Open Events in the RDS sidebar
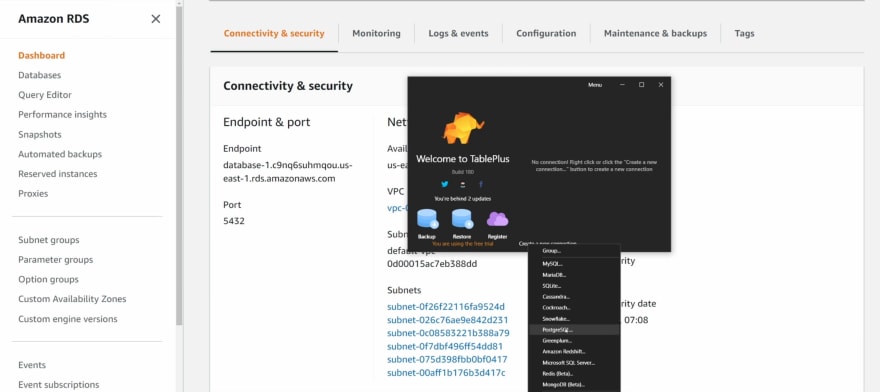 32,365
